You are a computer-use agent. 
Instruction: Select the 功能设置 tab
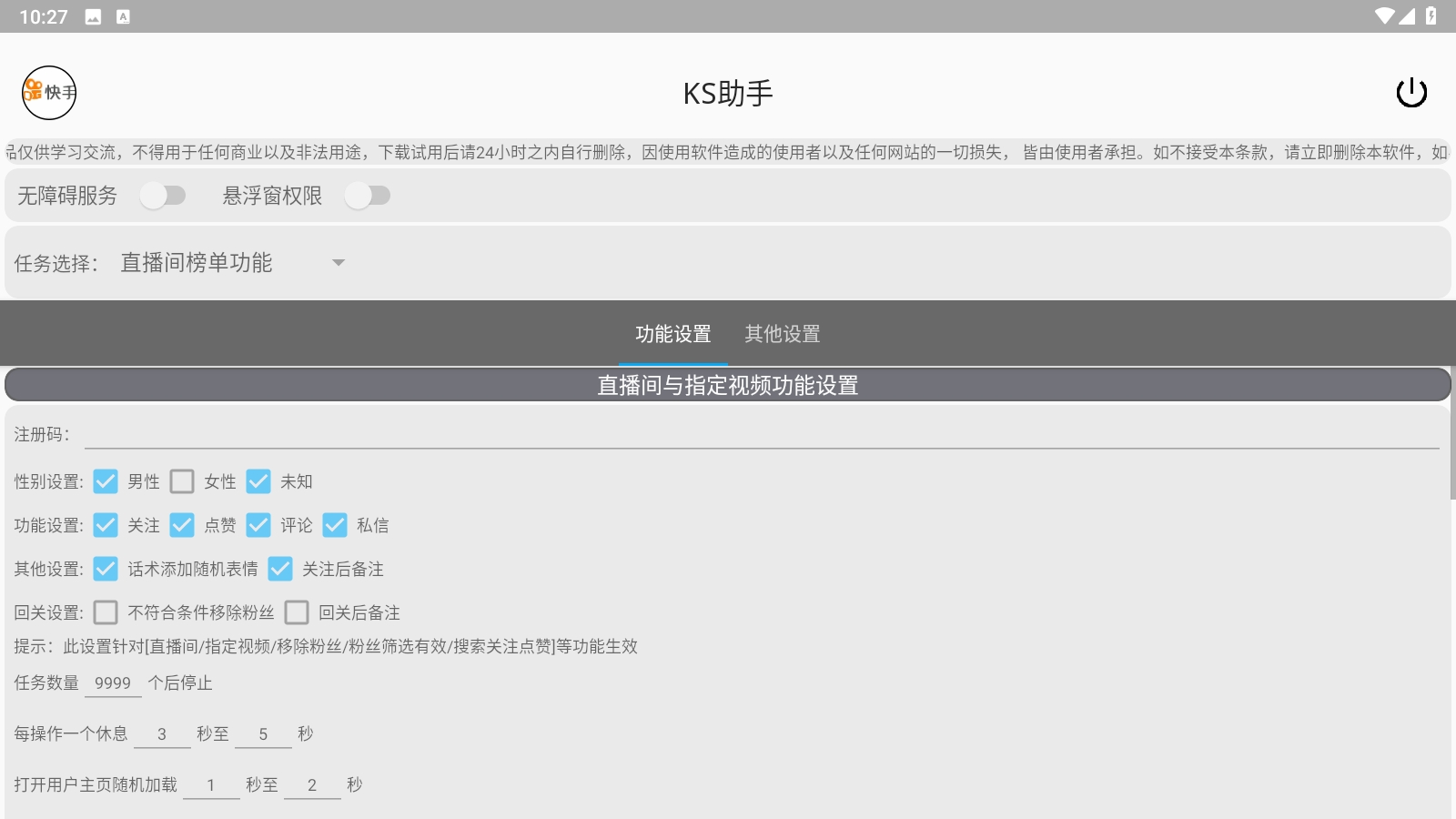pos(673,334)
